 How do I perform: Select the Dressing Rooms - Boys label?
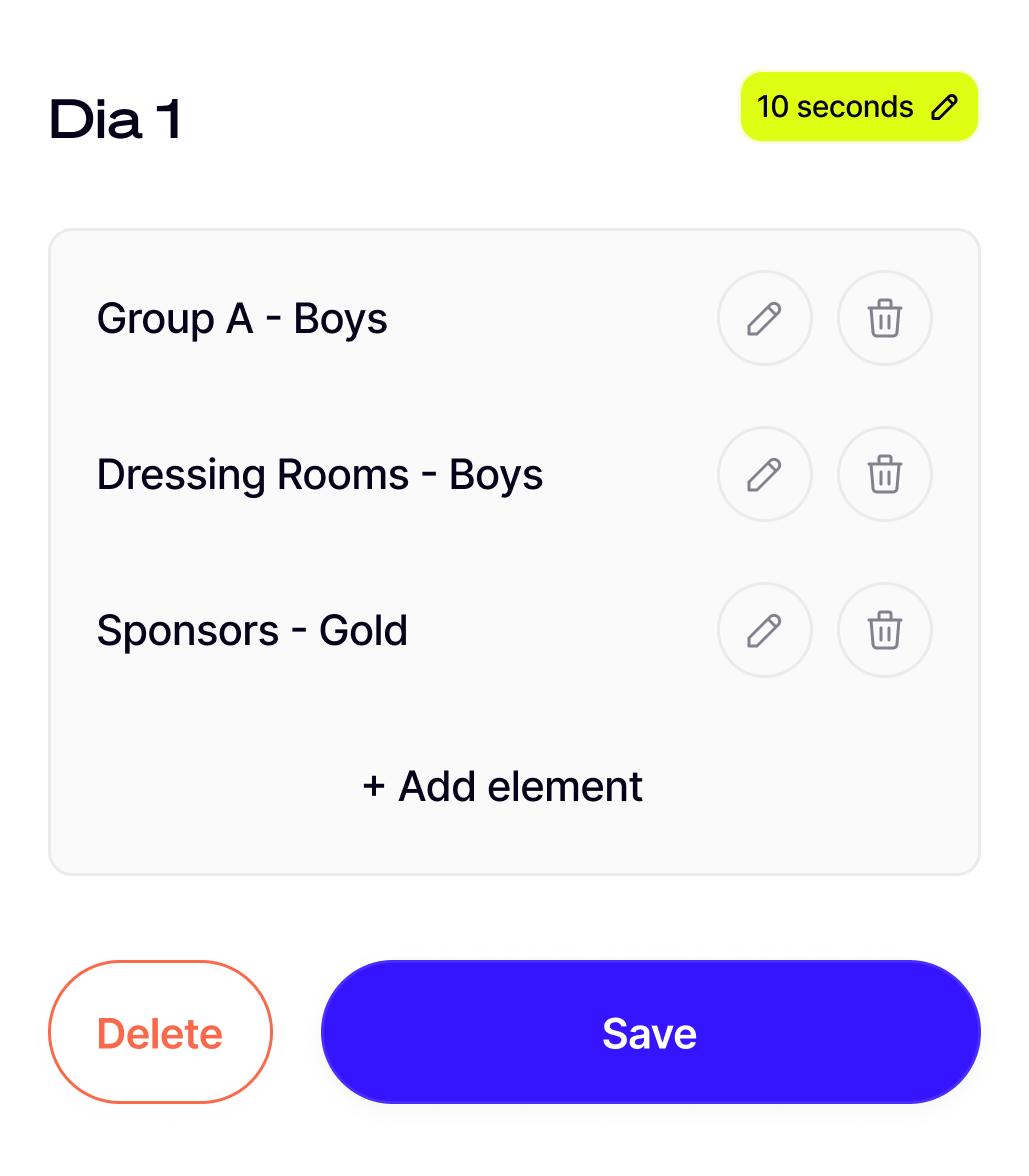(320, 475)
